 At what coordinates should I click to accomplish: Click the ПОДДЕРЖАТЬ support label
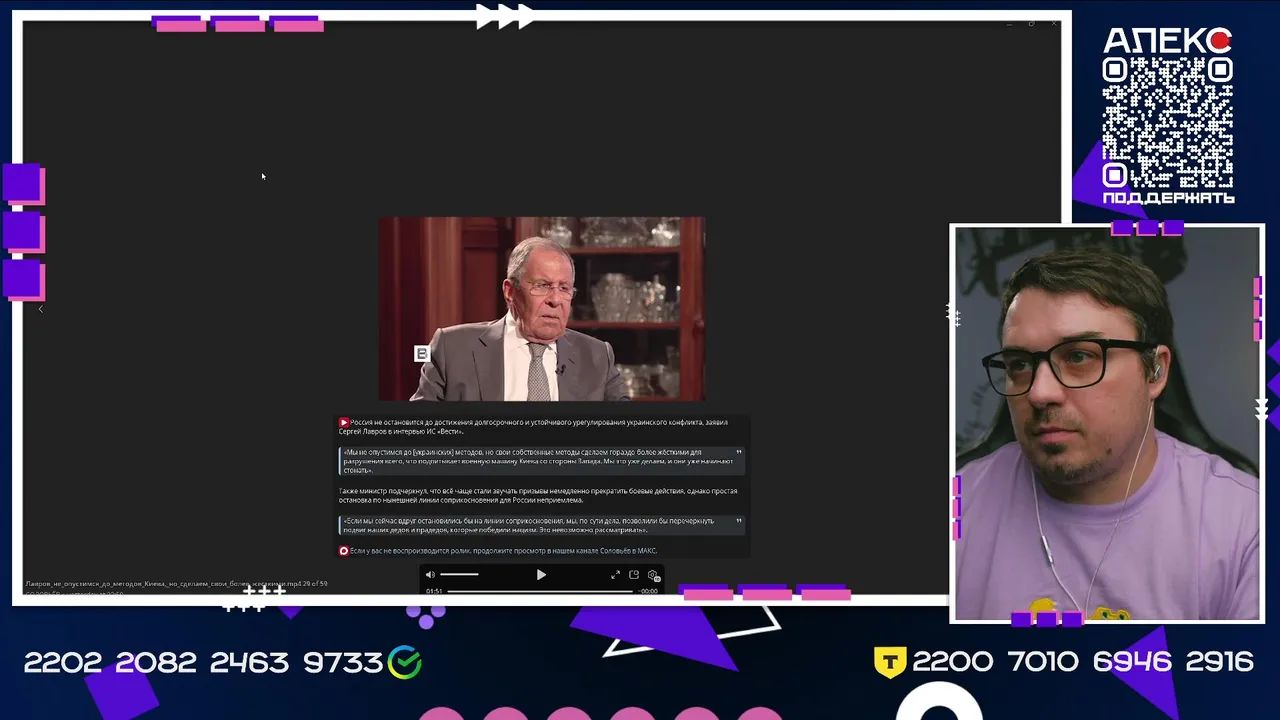[x=1168, y=198]
